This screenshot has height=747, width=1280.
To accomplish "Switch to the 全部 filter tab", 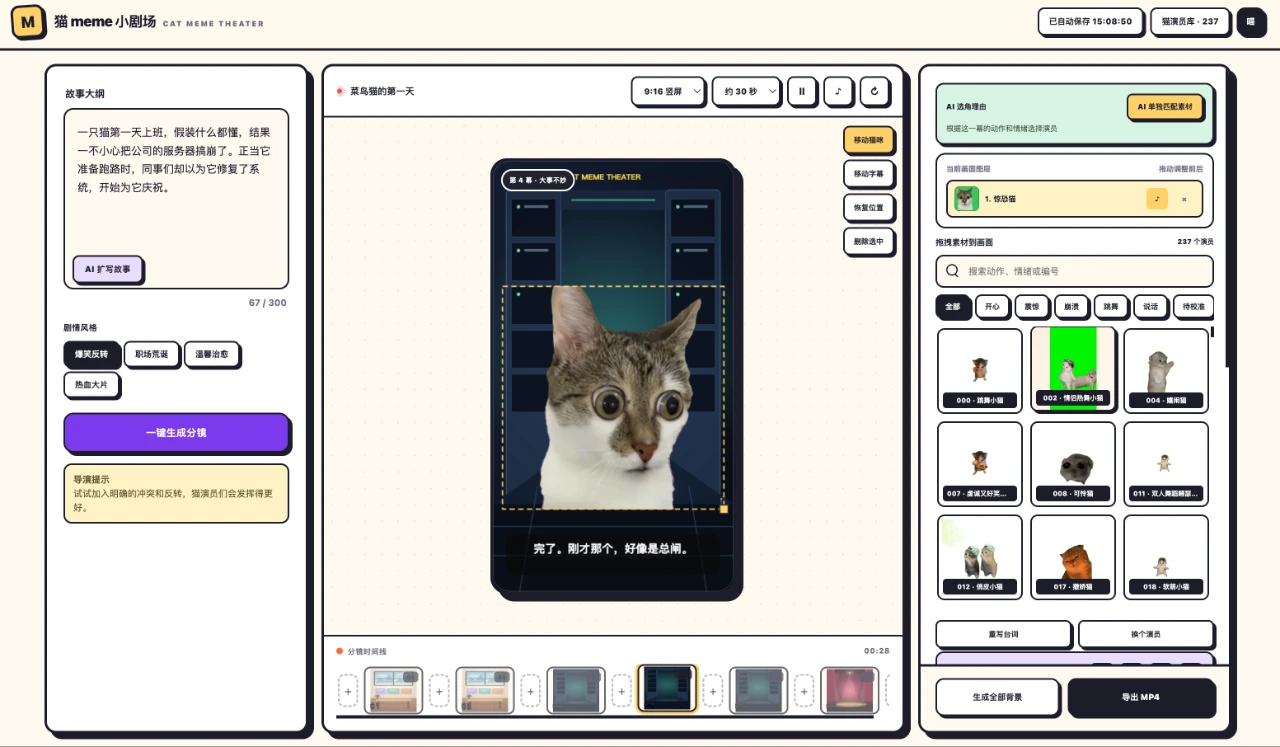I will coord(953,306).
